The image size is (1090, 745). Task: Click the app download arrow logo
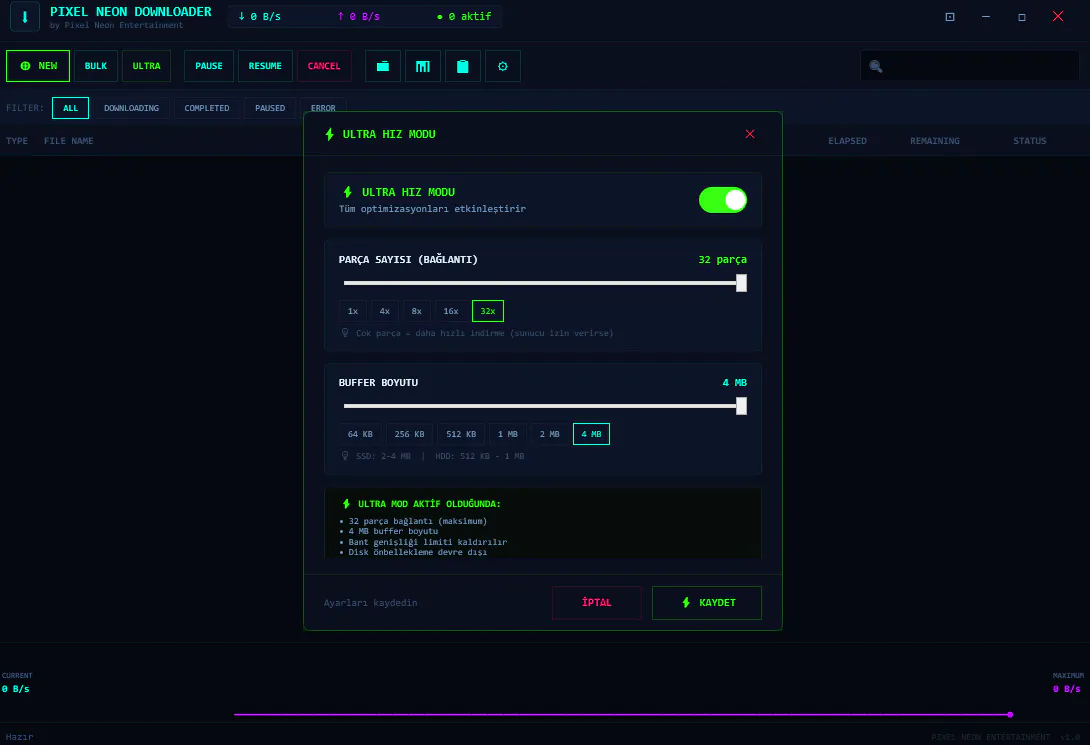(x=25, y=17)
